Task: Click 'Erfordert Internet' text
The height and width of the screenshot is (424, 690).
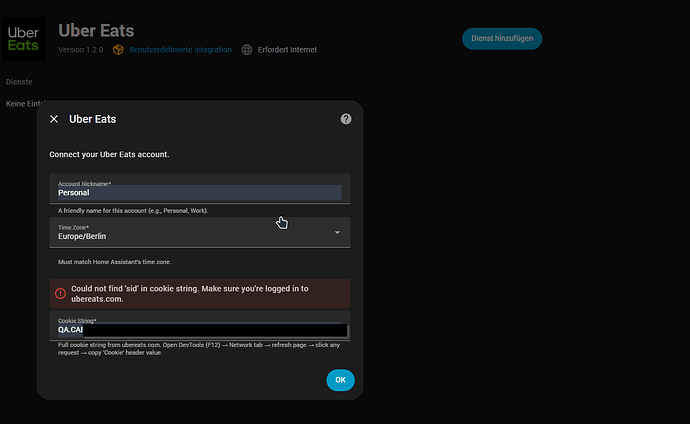Action: coord(287,50)
